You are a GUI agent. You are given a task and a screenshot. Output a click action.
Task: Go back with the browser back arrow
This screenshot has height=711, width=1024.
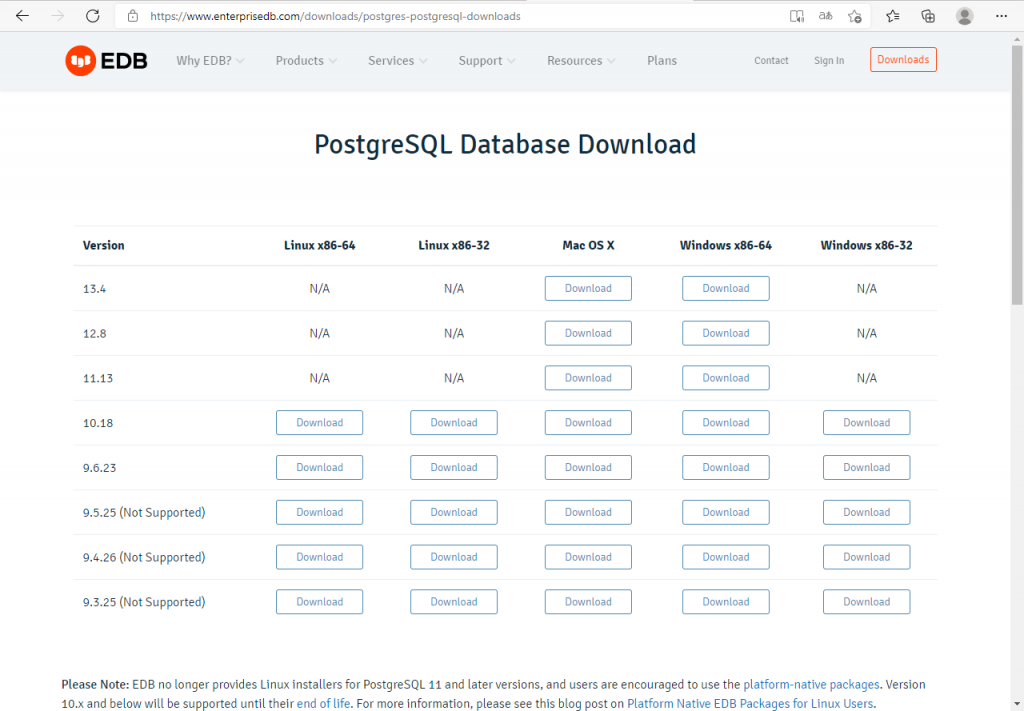[22, 16]
